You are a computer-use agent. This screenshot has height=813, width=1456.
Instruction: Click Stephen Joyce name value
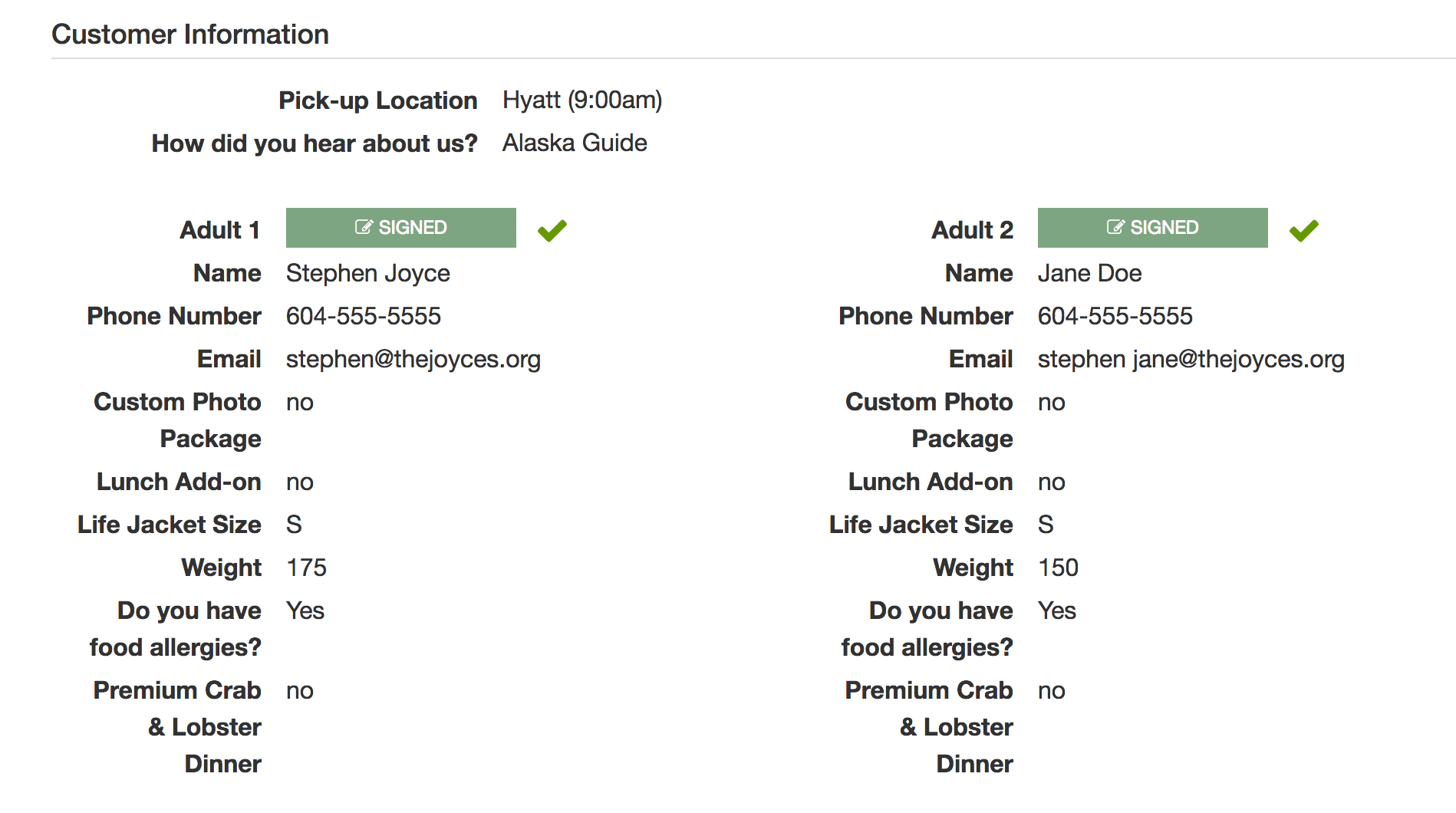point(367,274)
